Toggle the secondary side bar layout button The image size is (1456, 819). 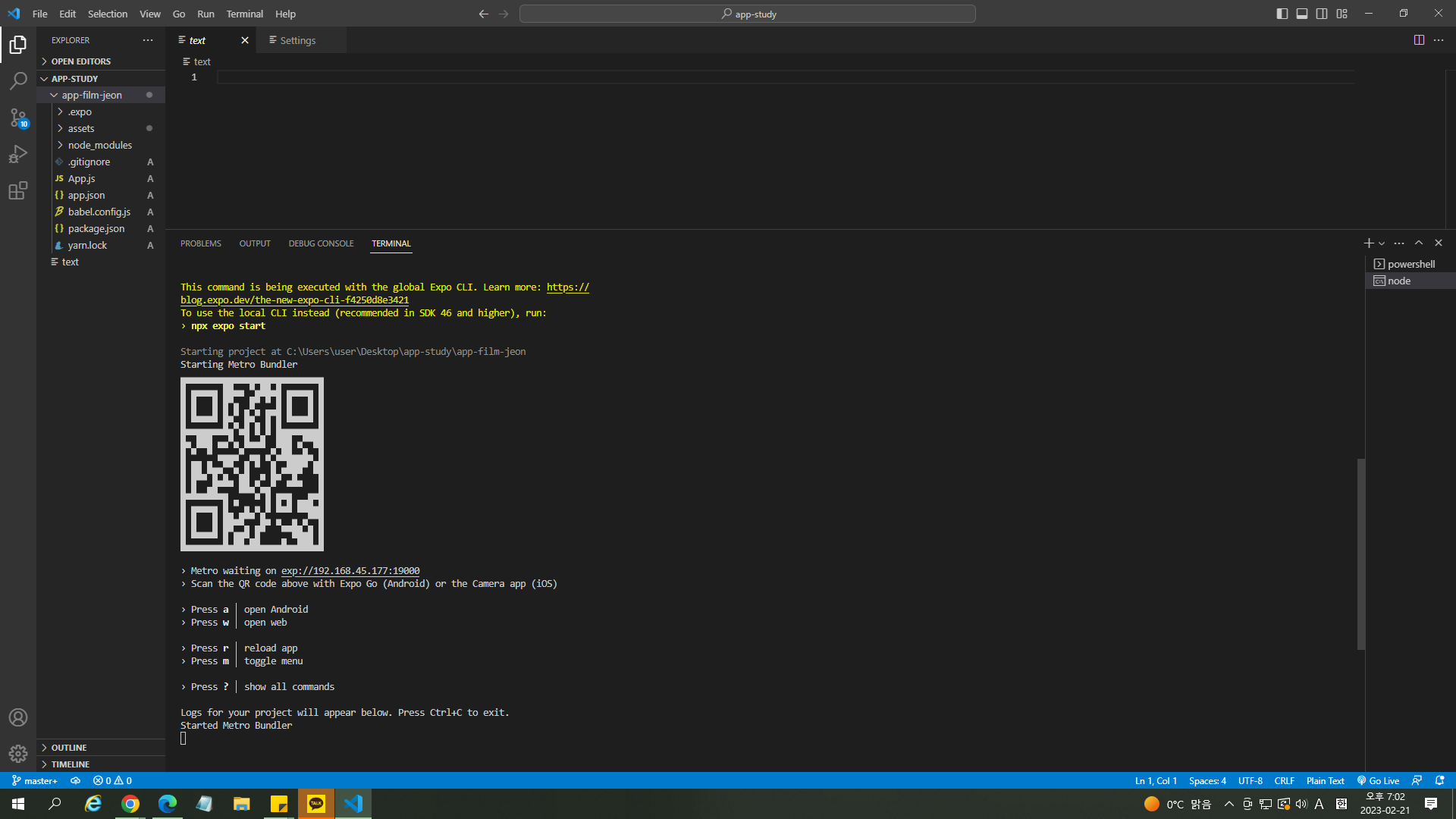1322,14
